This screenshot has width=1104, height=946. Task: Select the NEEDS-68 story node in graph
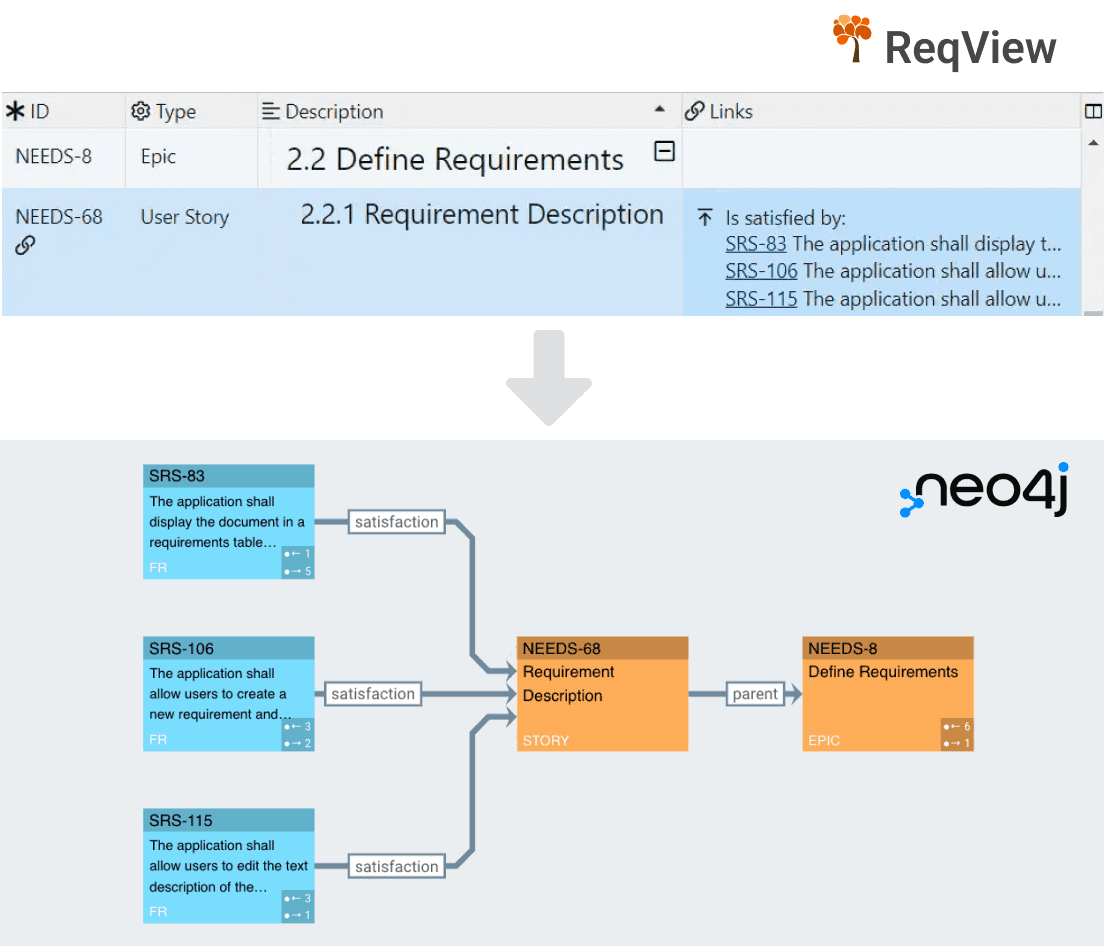click(x=602, y=694)
